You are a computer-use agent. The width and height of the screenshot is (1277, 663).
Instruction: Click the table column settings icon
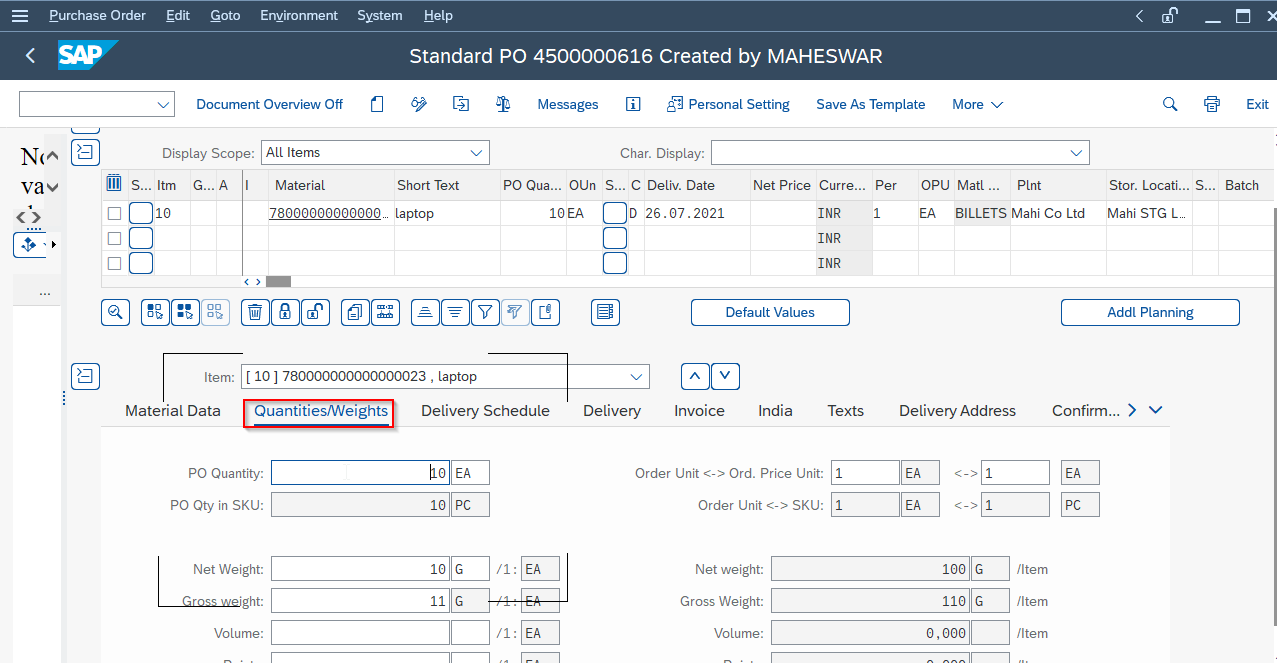pyautogui.click(x=114, y=184)
